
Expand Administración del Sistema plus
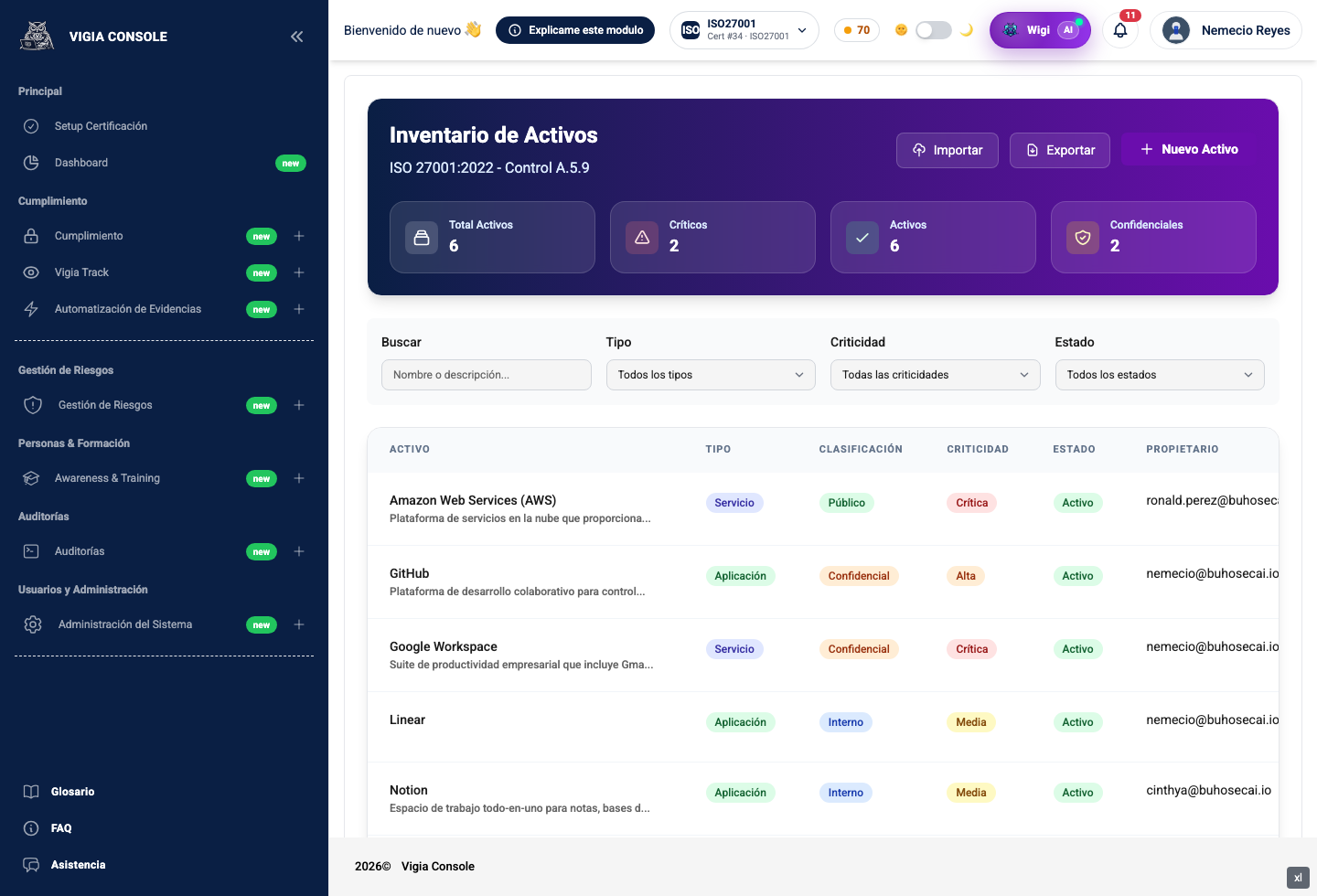click(x=299, y=624)
